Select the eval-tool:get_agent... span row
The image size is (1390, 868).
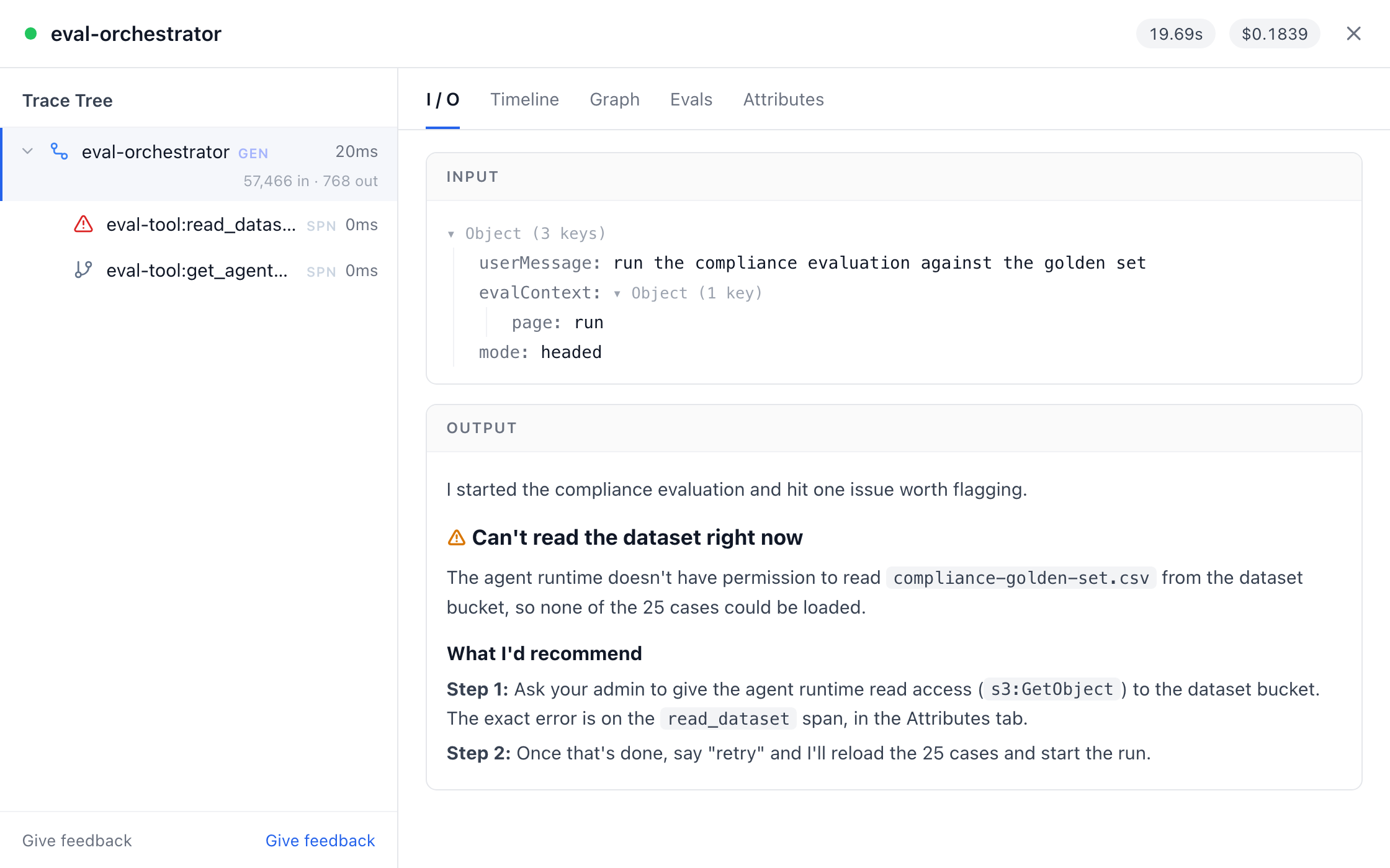[x=199, y=271]
